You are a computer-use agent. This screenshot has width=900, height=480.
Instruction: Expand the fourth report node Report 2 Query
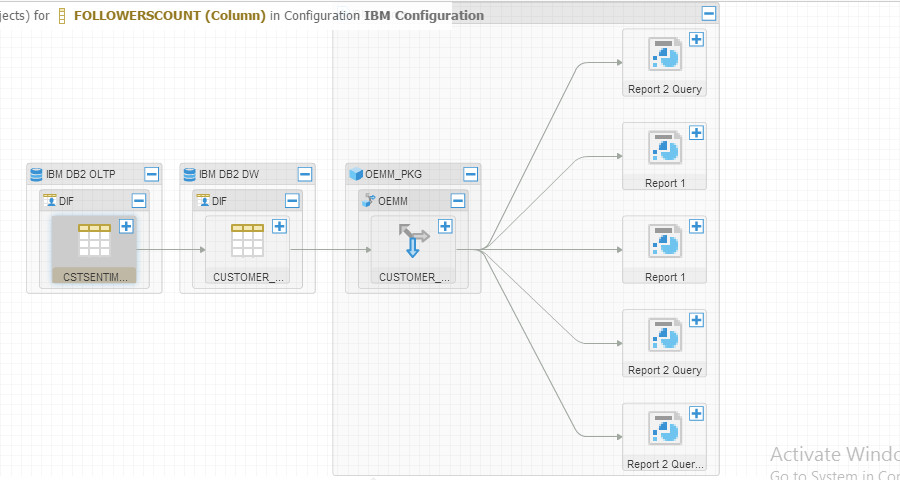(x=696, y=320)
